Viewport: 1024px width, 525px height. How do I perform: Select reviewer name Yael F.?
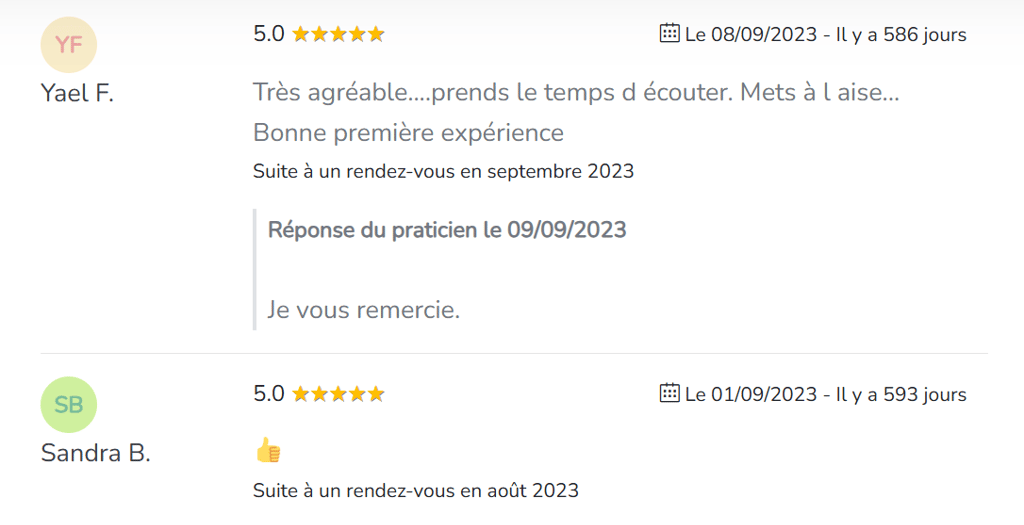pyautogui.click(x=77, y=94)
